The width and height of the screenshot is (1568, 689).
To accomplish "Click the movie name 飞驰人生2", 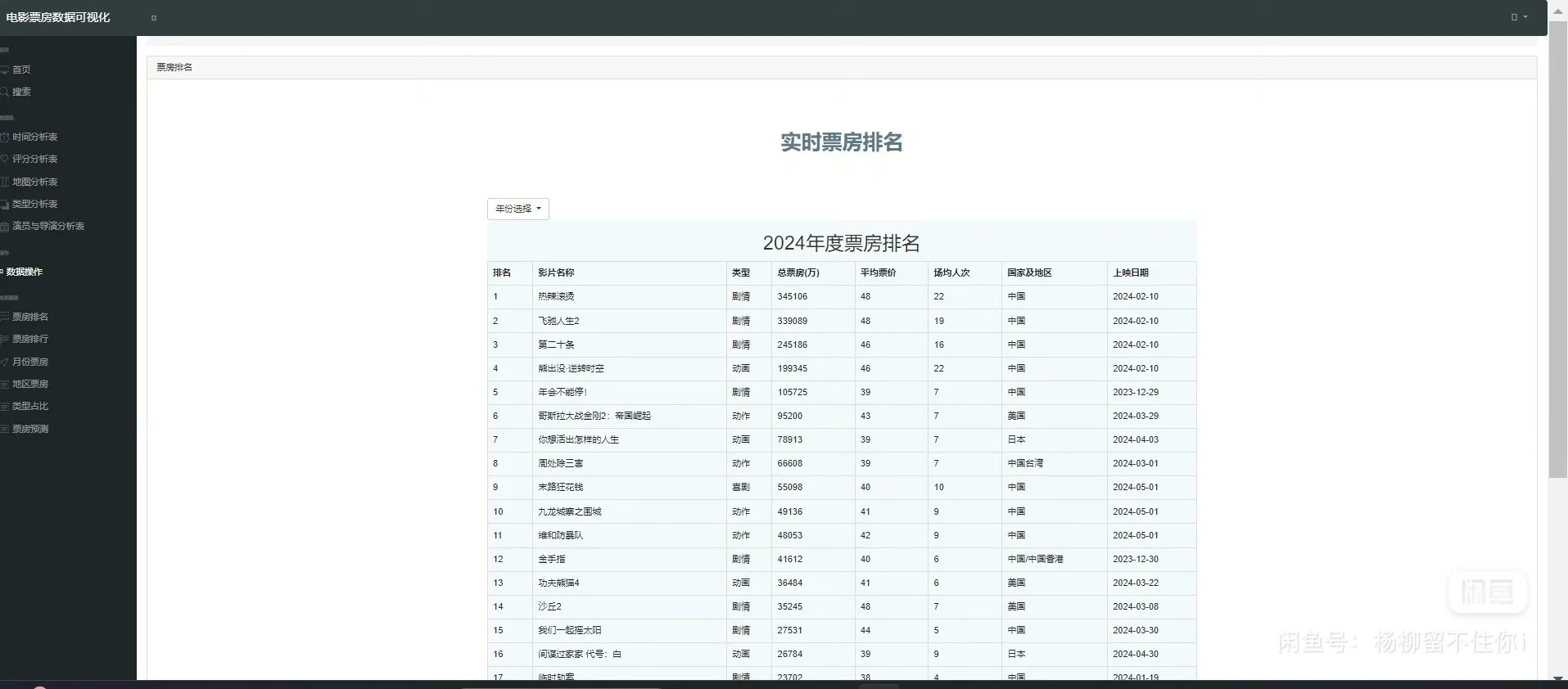I will point(558,322).
